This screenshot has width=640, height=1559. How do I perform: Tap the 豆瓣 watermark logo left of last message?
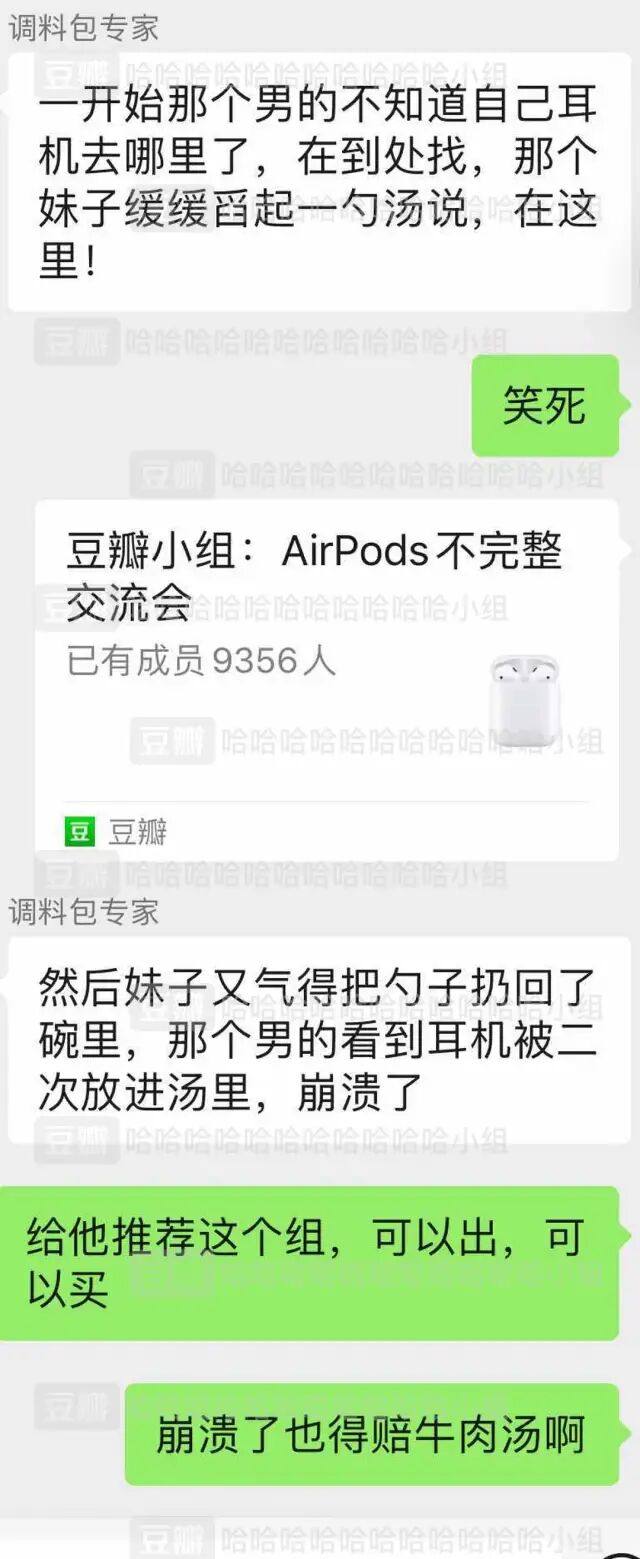tap(77, 1407)
